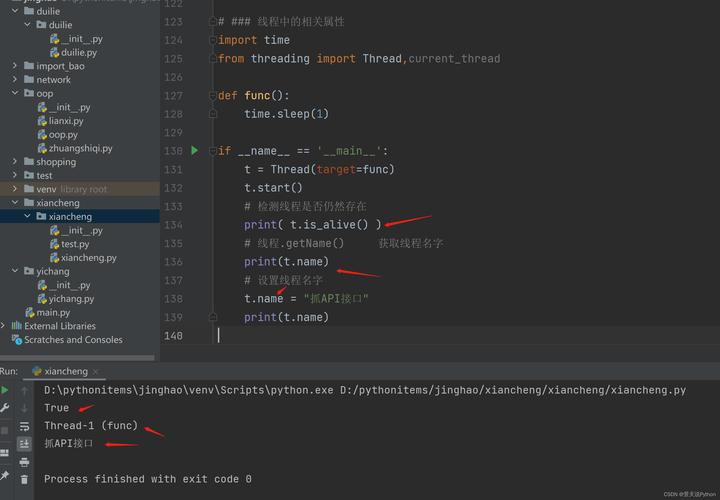Click line number 134 in gutter
720x500 pixels.
173,225
